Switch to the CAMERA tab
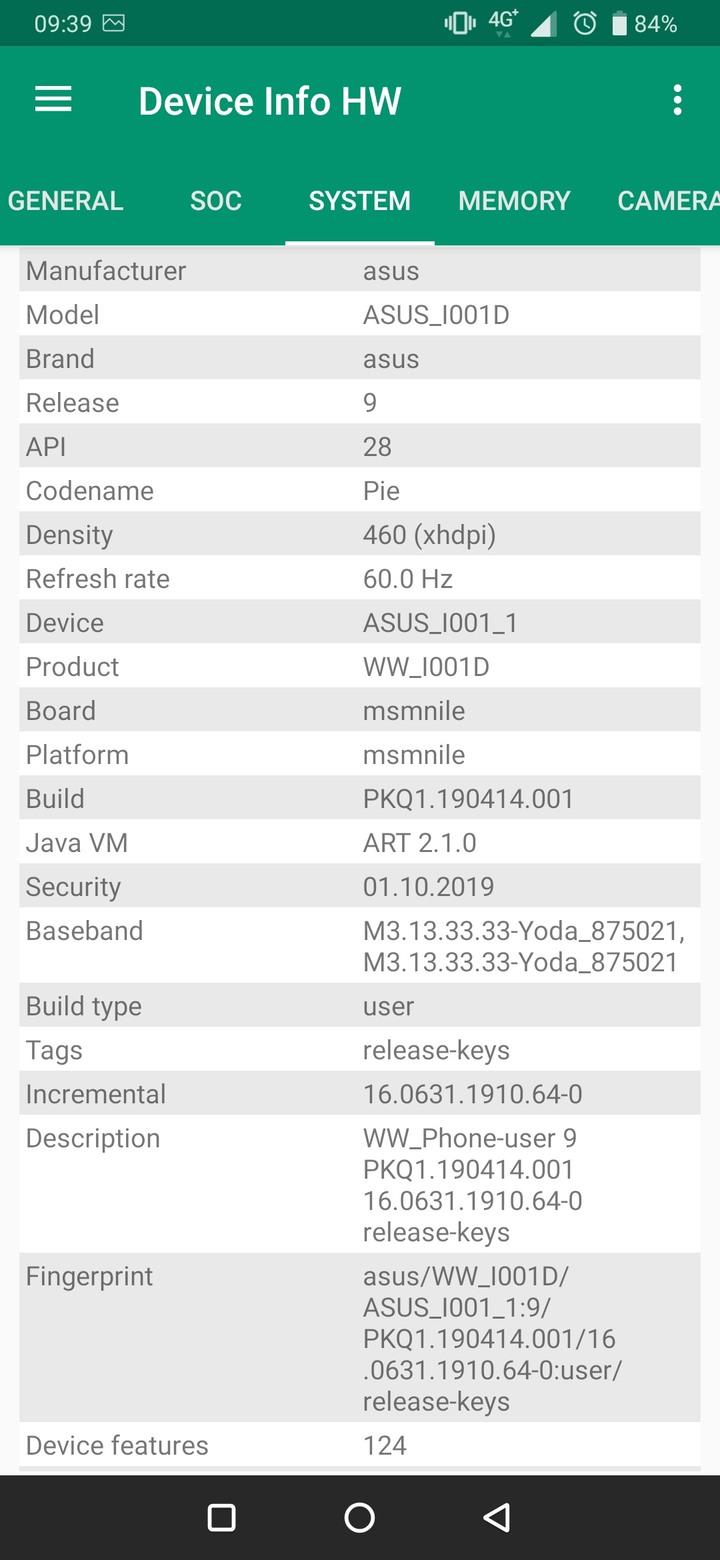 click(667, 201)
